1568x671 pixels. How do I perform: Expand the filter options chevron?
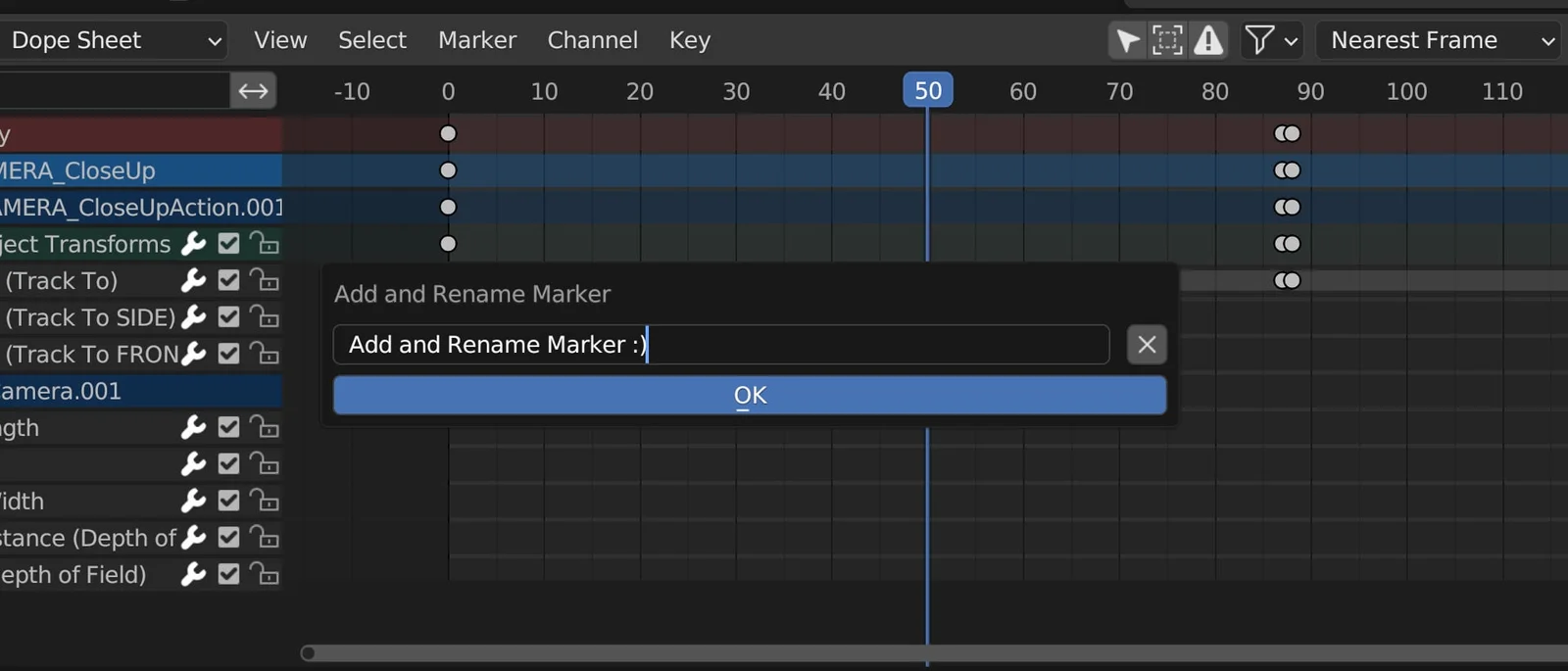[x=1291, y=41]
